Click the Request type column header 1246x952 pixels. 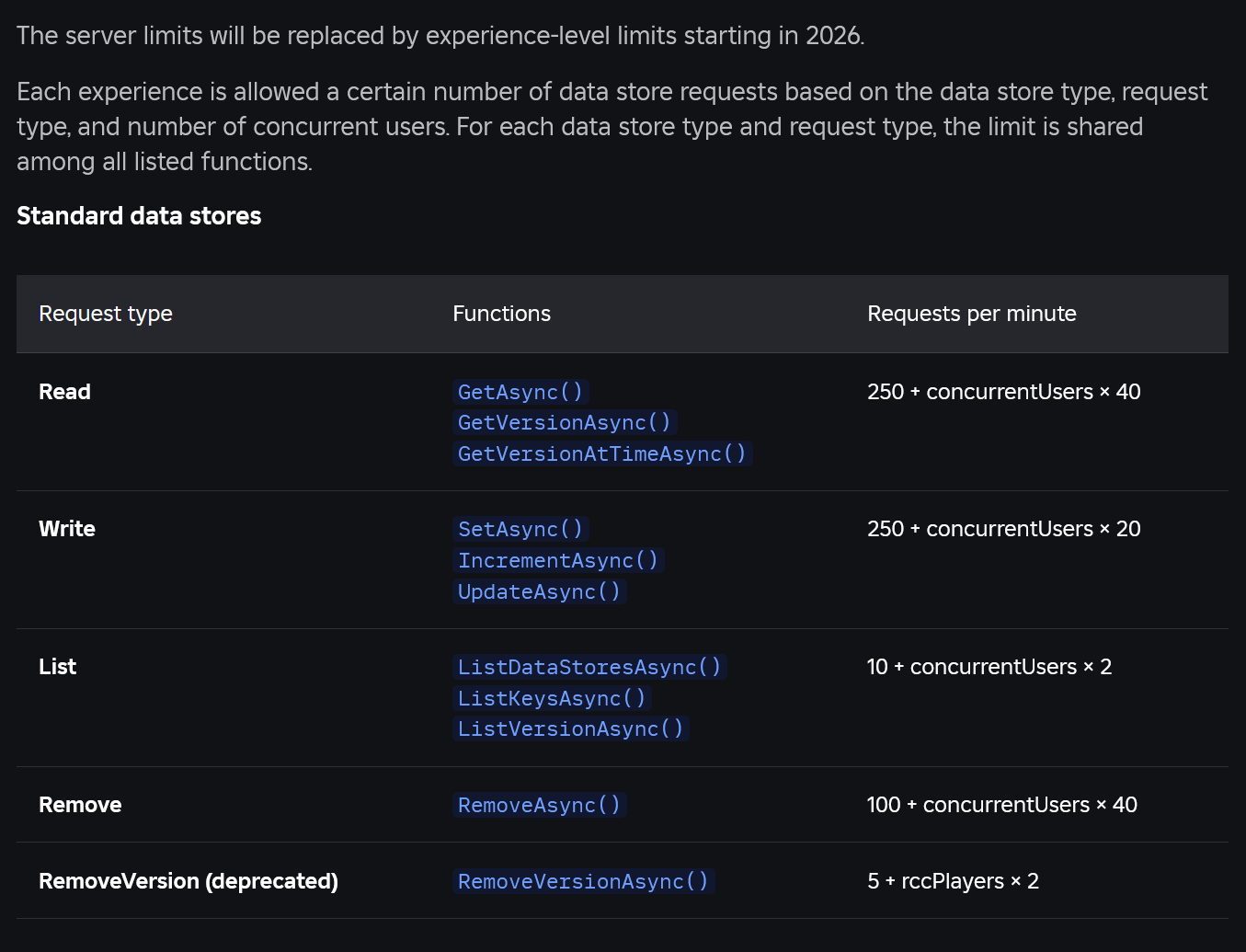pos(105,314)
